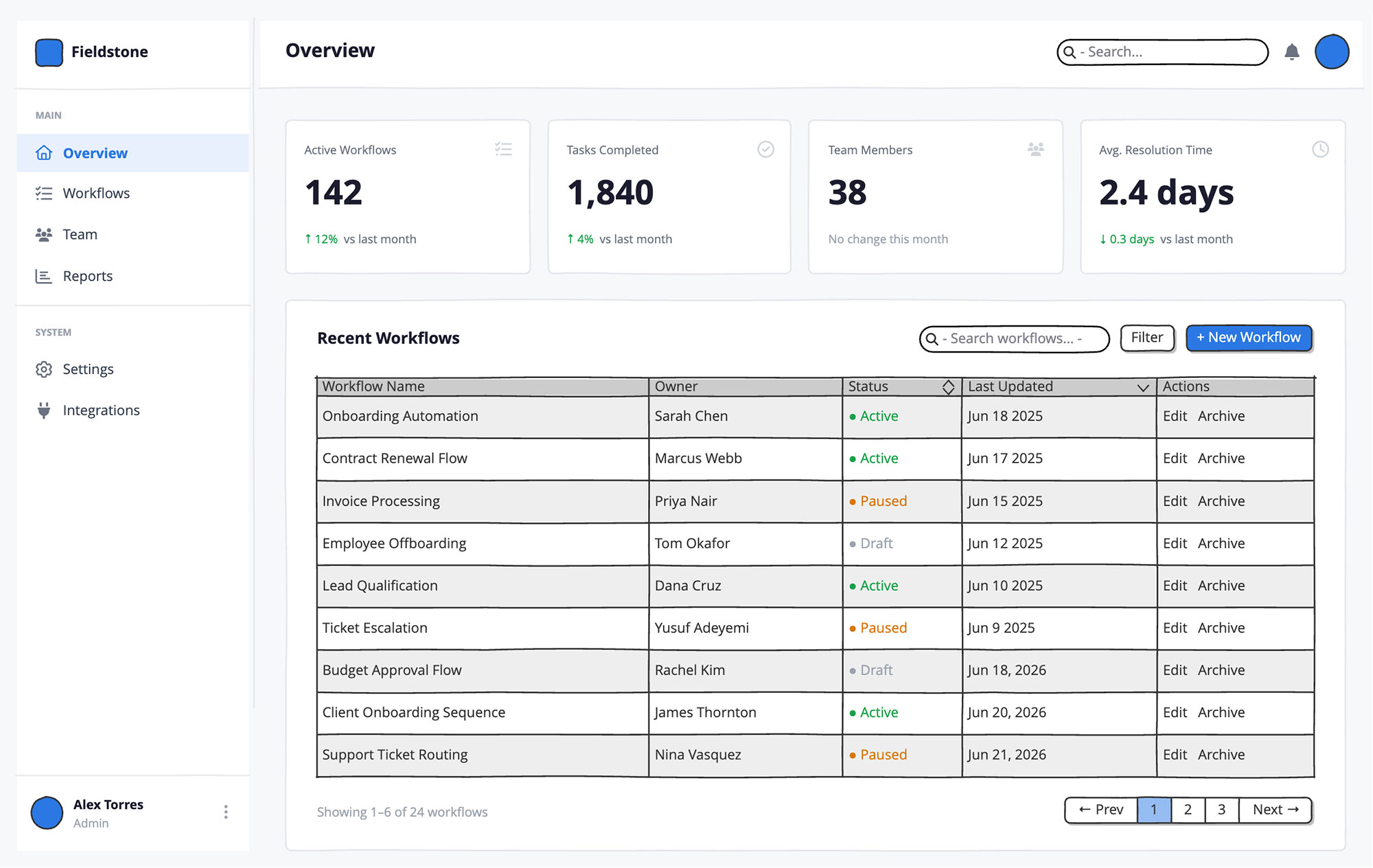This screenshot has width=1373, height=868.
Task: Archive the Support Ticket Routing workflow
Action: 1221,755
